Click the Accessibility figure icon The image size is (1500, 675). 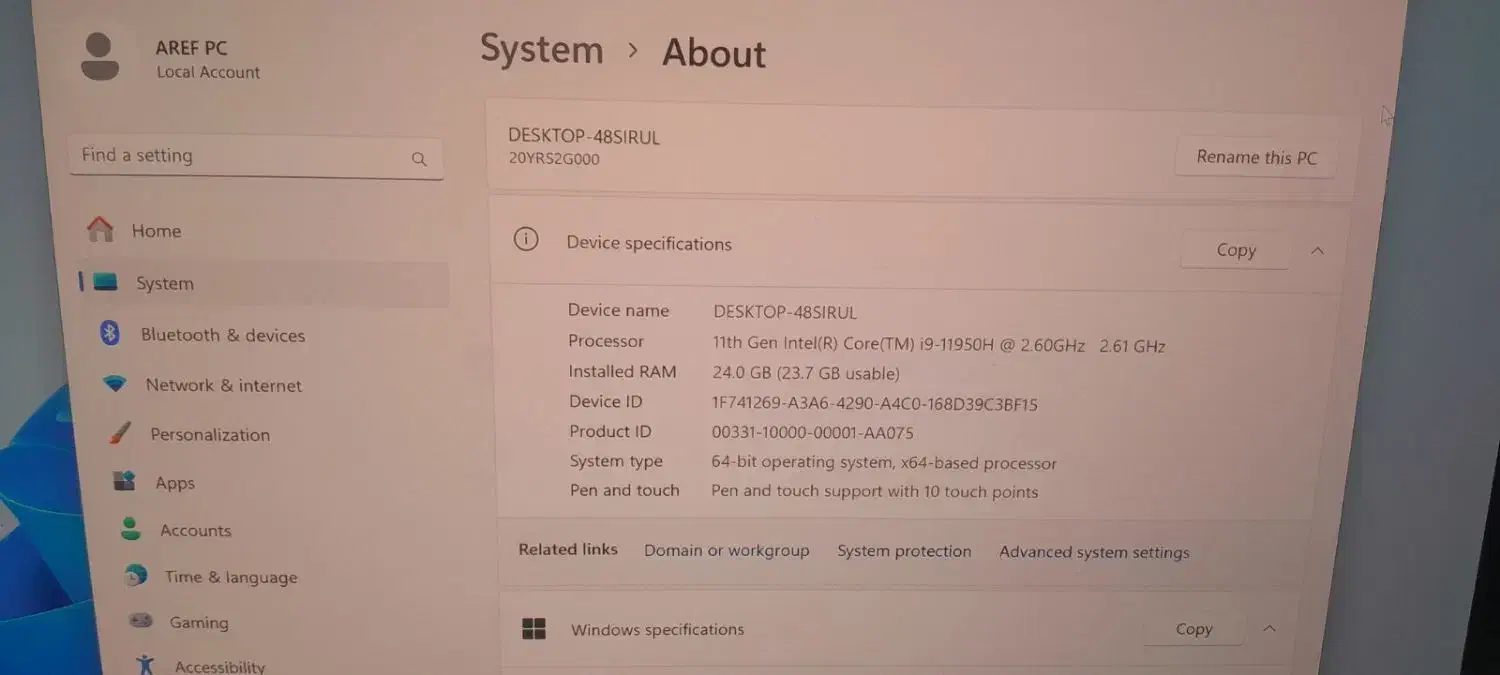coord(146,665)
